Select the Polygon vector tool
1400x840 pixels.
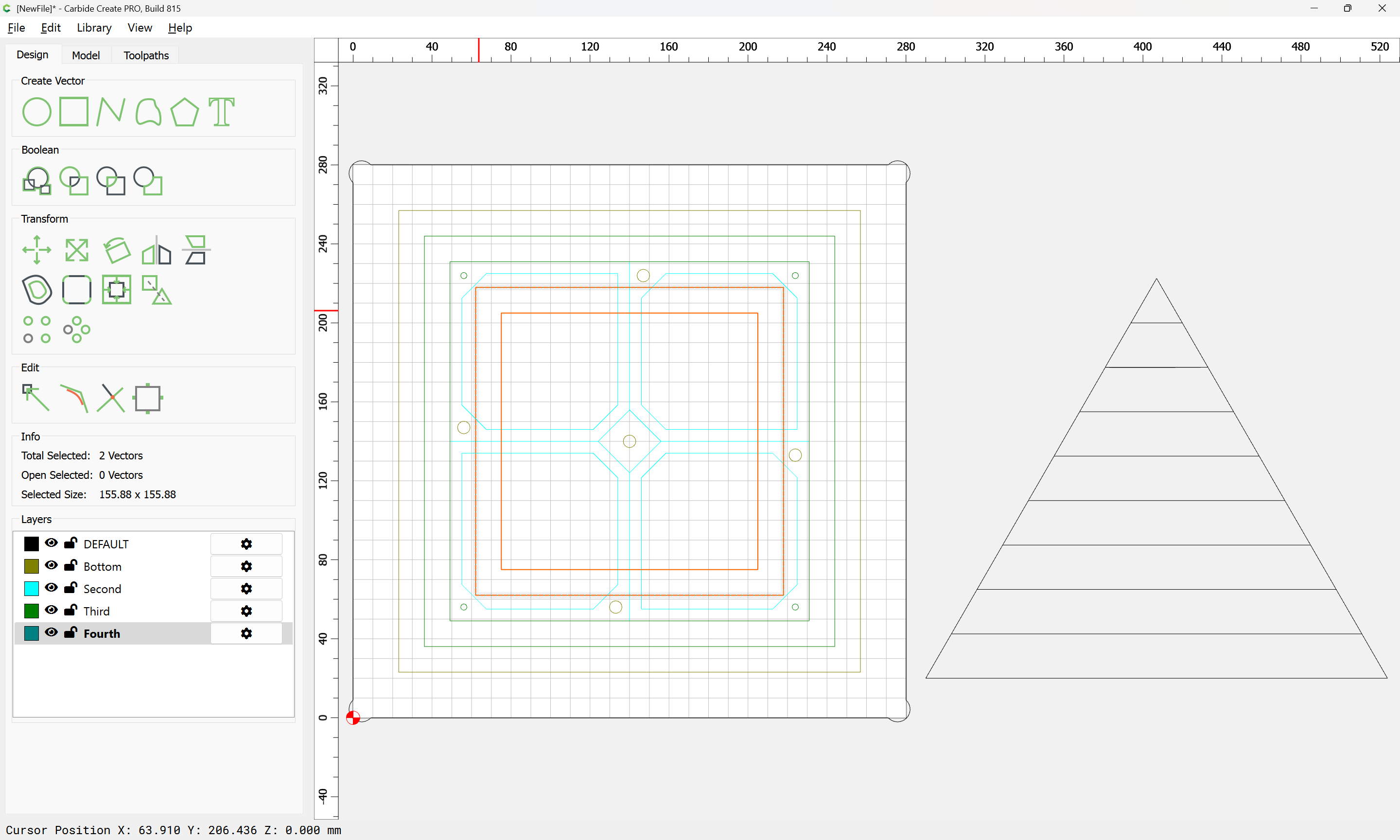pos(184,111)
